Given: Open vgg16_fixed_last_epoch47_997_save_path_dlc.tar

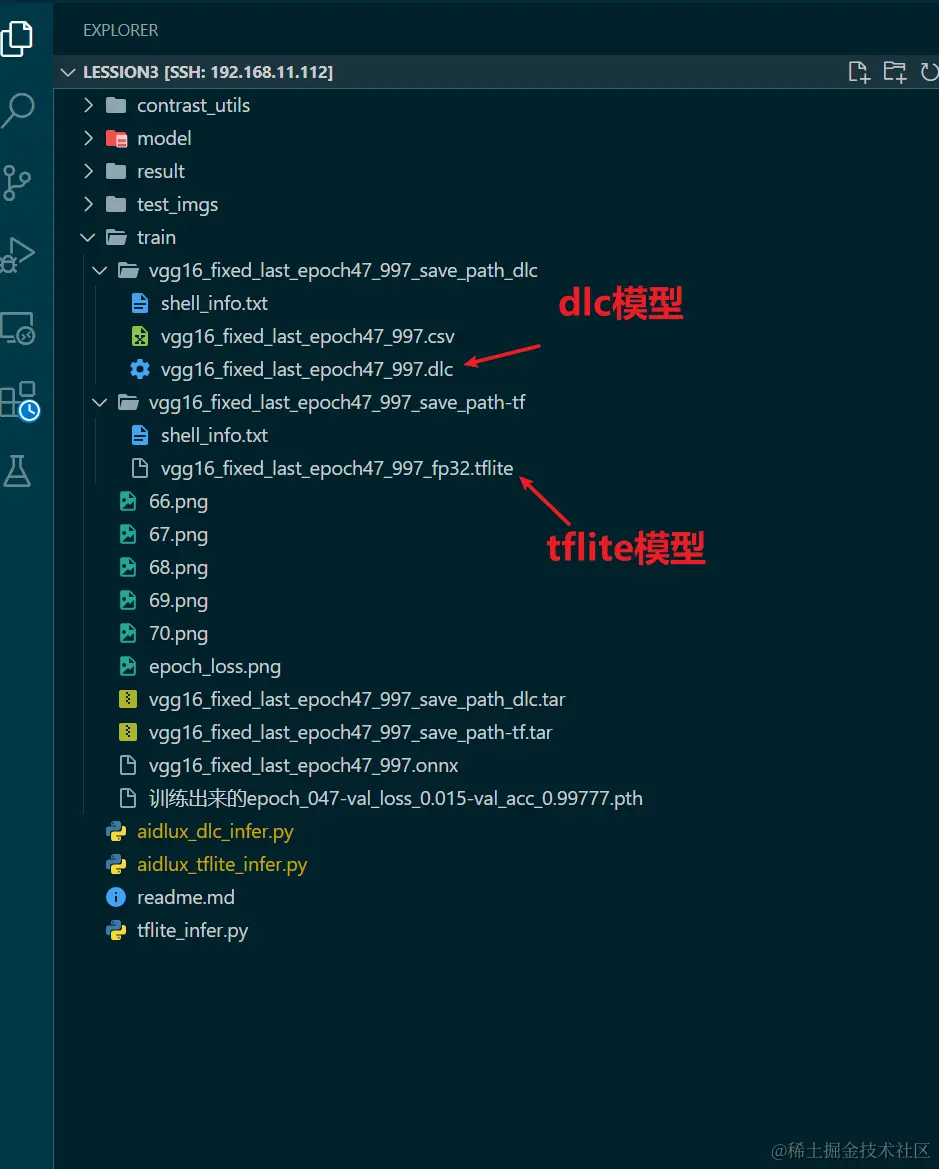Looking at the screenshot, I should [x=357, y=700].
